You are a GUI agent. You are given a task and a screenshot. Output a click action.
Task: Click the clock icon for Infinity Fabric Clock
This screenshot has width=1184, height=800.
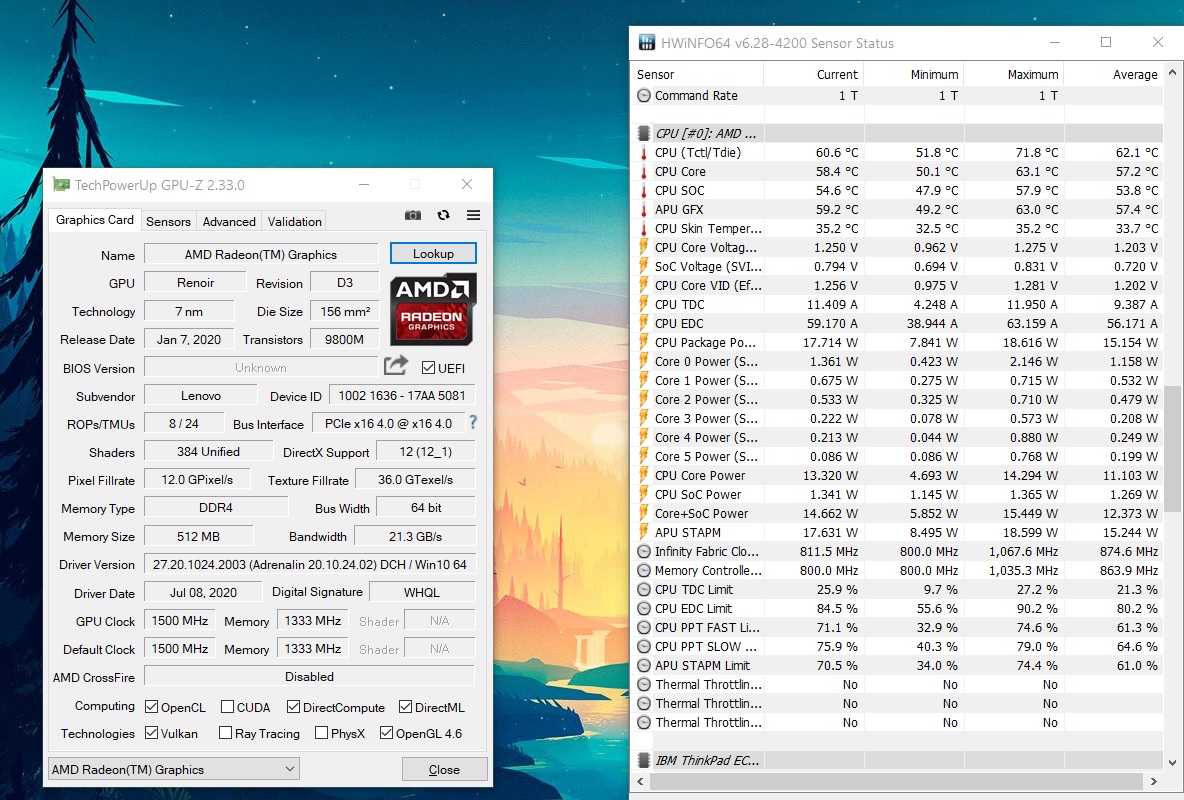tap(644, 551)
